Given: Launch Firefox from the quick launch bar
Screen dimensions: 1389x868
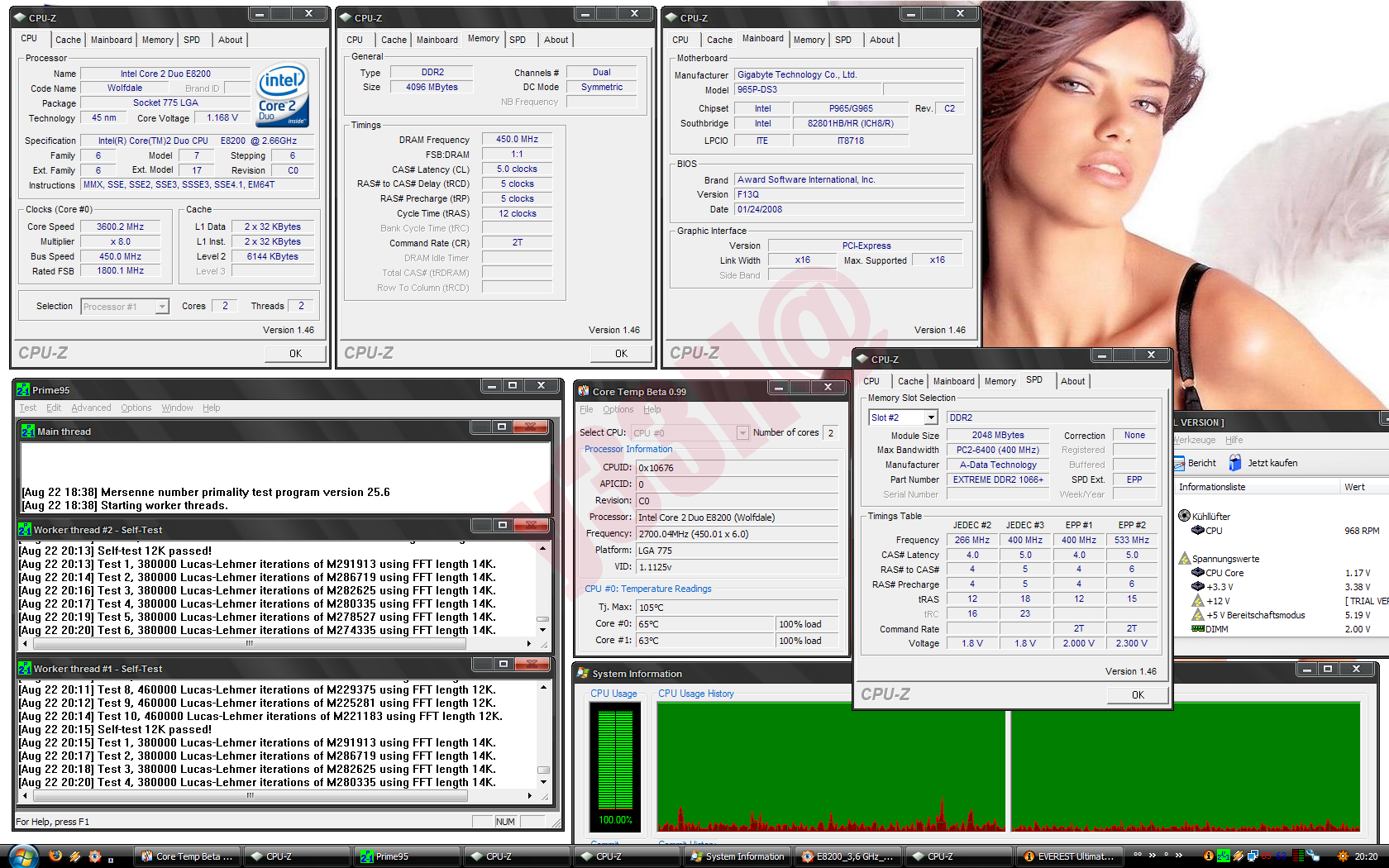Looking at the screenshot, I should [x=55, y=856].
